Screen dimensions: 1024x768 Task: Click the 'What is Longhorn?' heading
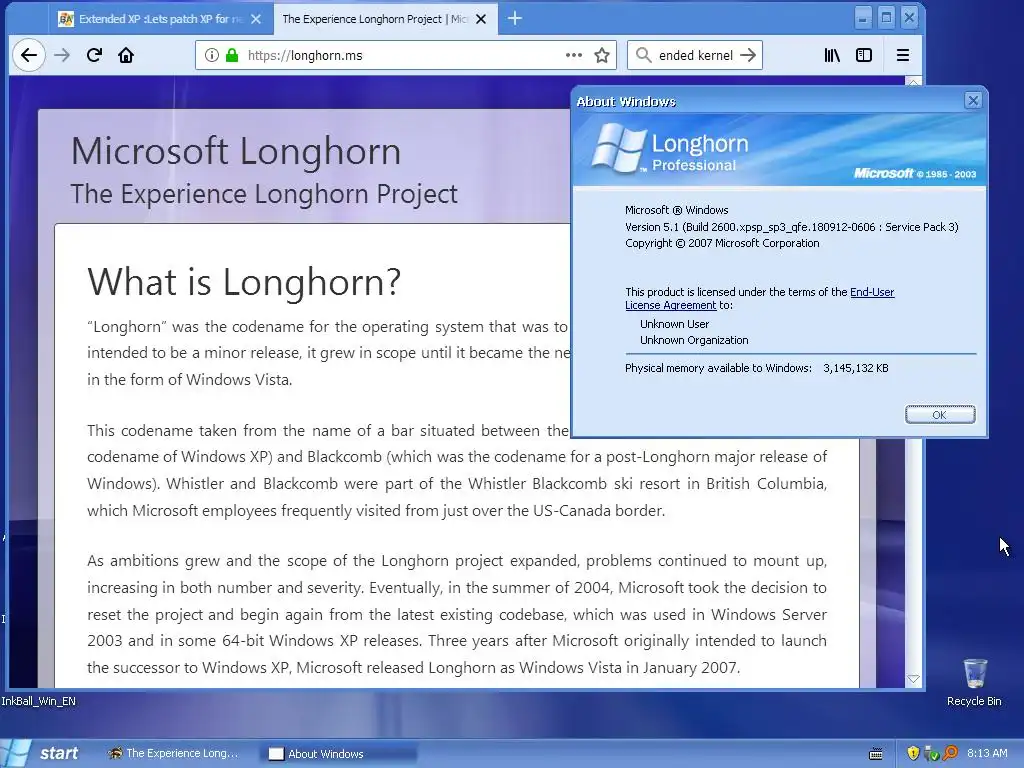tap(244, 281)
